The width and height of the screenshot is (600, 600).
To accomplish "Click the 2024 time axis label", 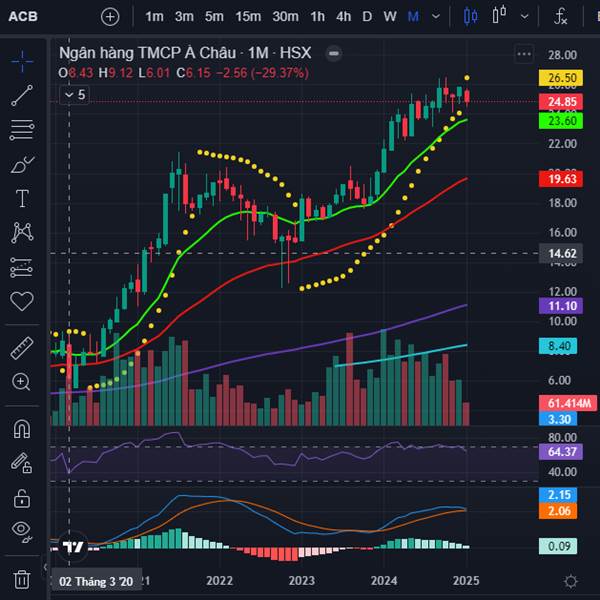I will tap(384, 581).
